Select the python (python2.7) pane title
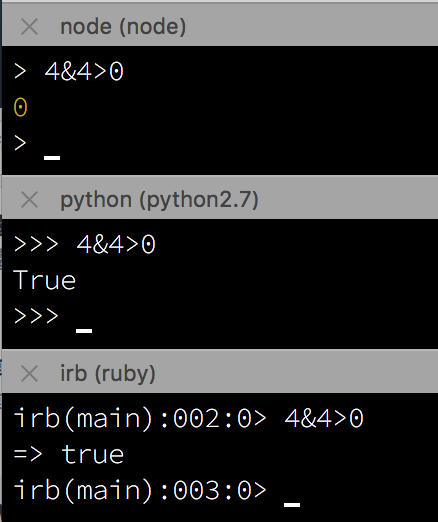 tap(159, 200)
